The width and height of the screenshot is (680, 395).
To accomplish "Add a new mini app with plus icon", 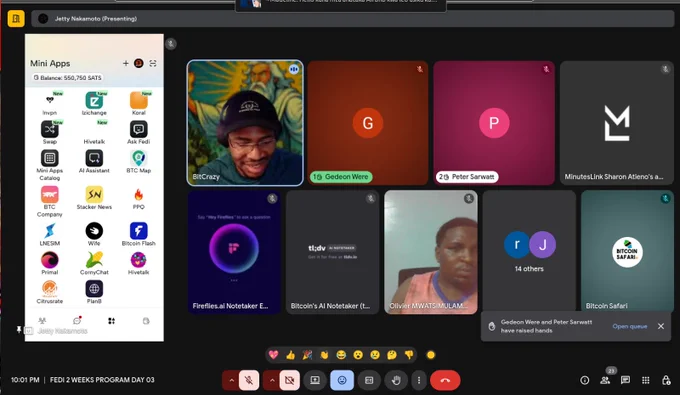I will tap(126, 63).
